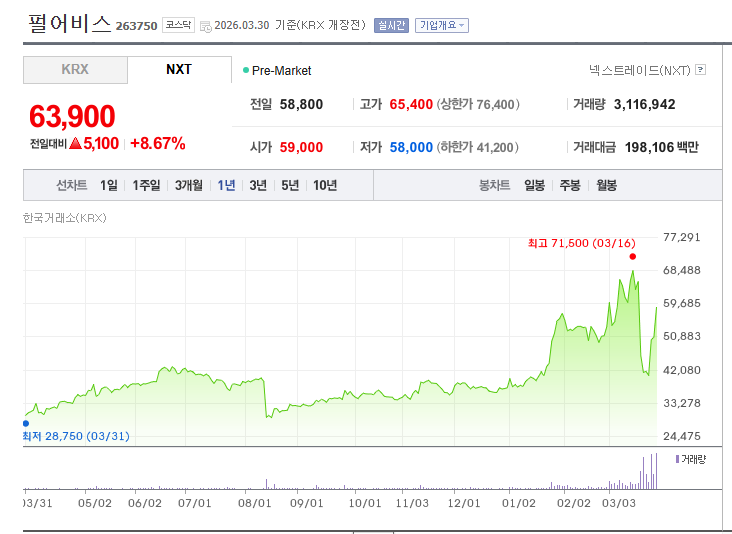This screenshot has height=534, width=732.
Task: Click the 넥스트레이드(NXT) help question icon
Action: (700, 70)
